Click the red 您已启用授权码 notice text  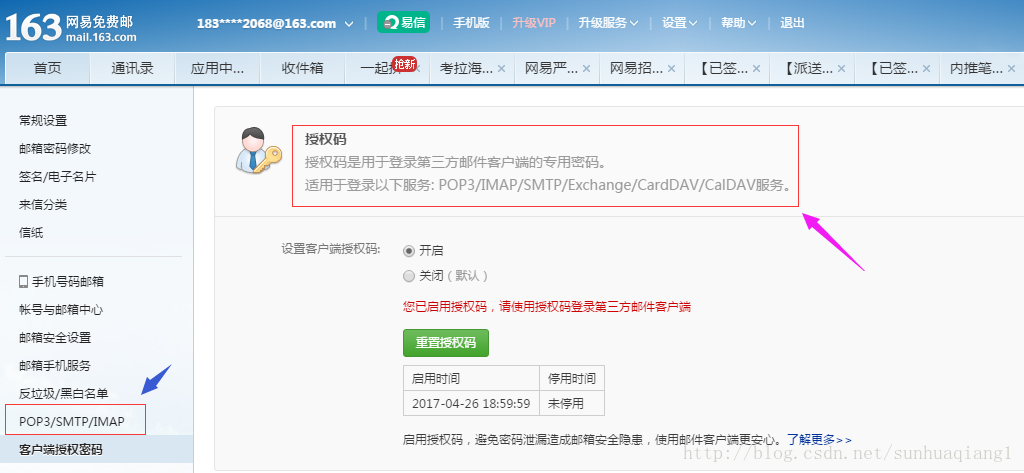[547, 306]
